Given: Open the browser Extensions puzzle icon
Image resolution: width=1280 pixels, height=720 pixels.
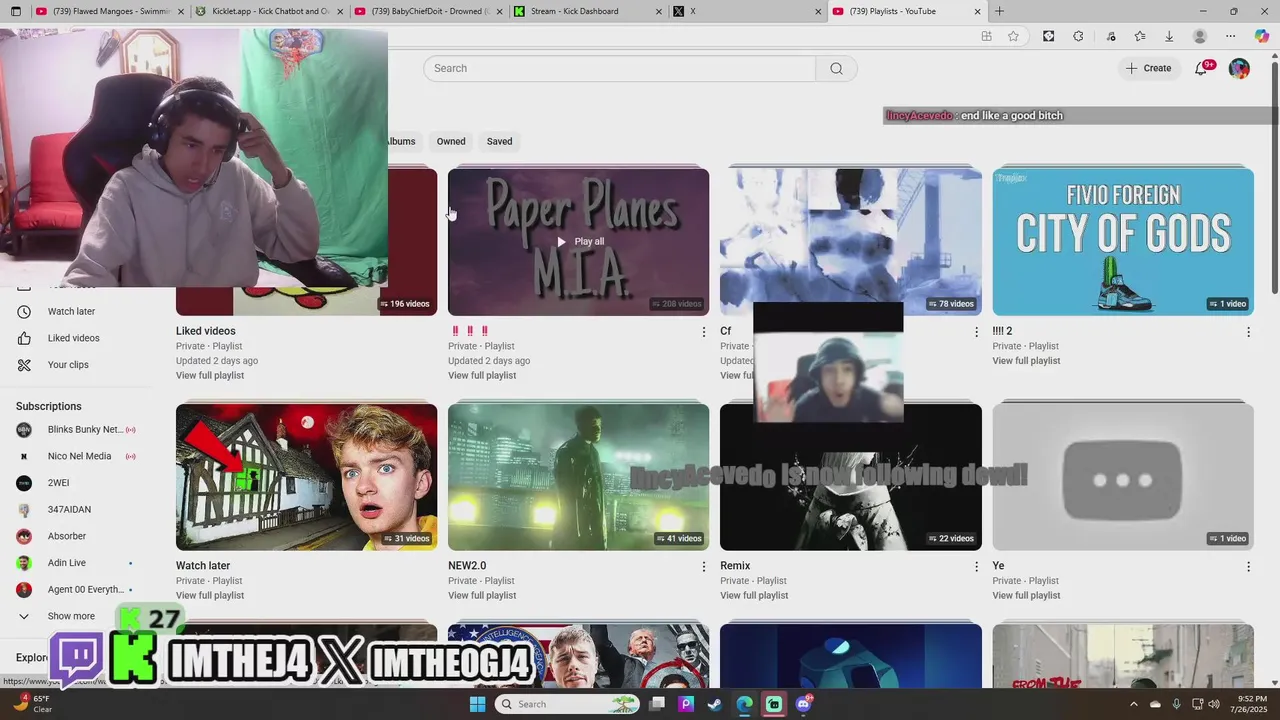Looking at the screenshot, I should click(1078, 36).
